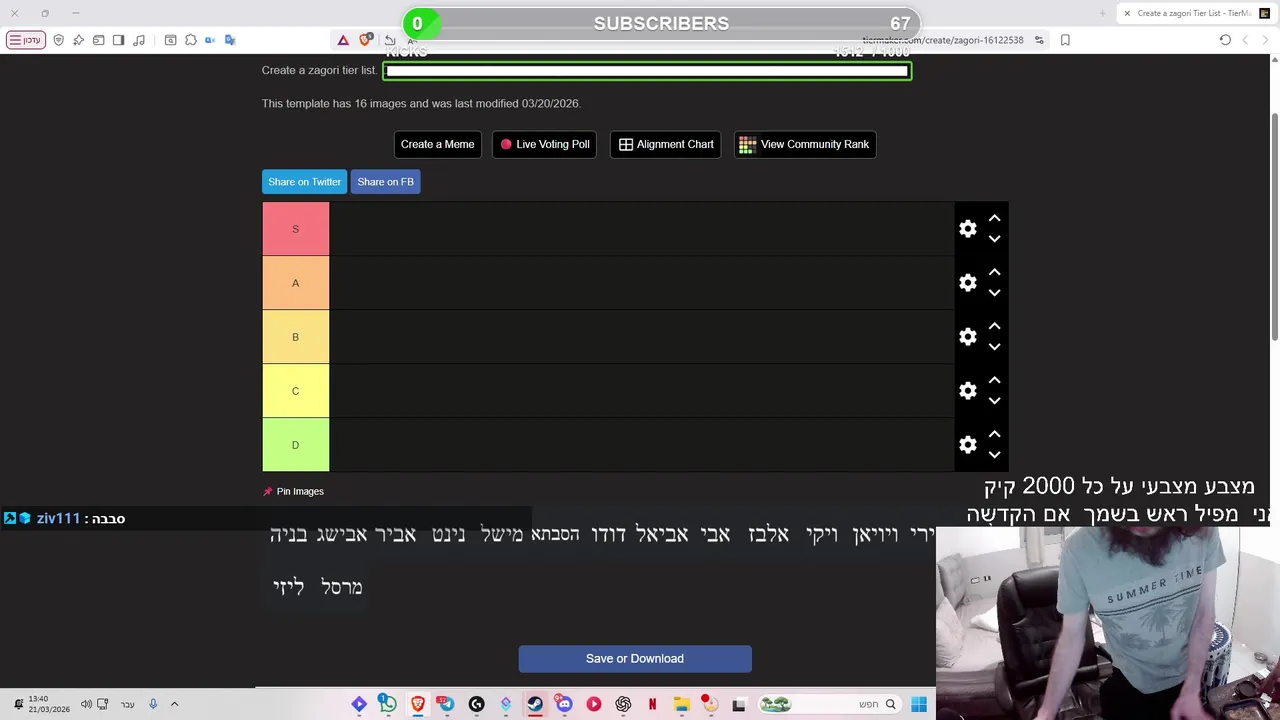The height and width of the screenshot is (720, 1280).
Task: Click the Brave Rewards triangle icon
Action: pos(343,40)
